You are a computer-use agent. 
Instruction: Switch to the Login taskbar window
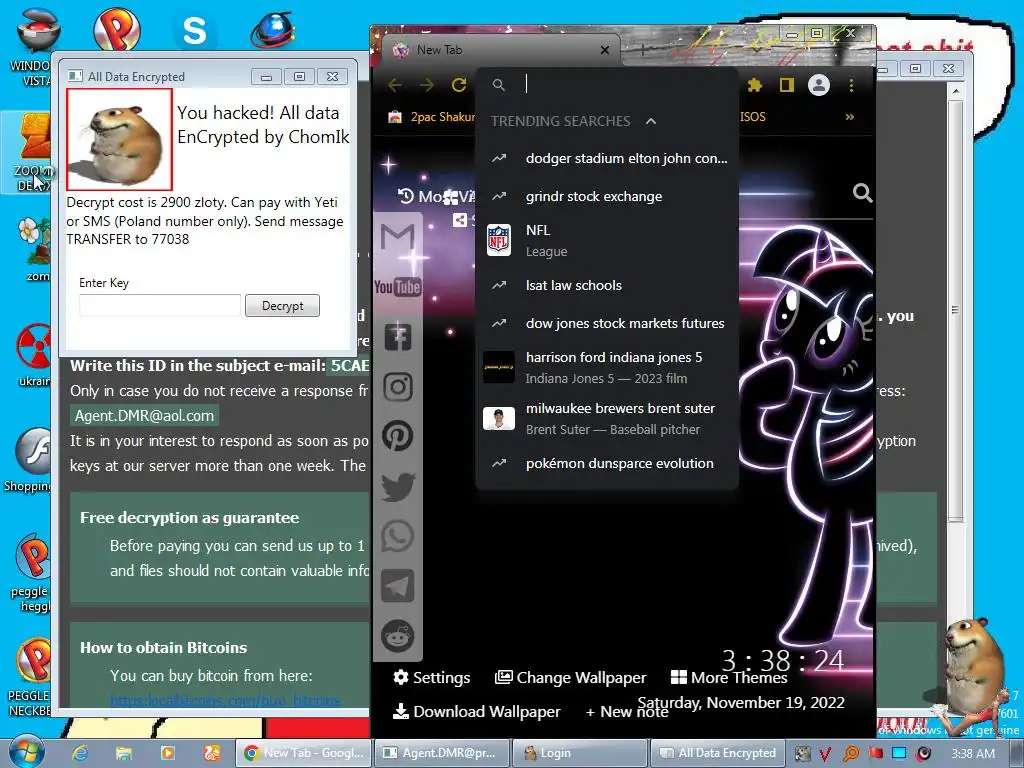pos(579,753)
